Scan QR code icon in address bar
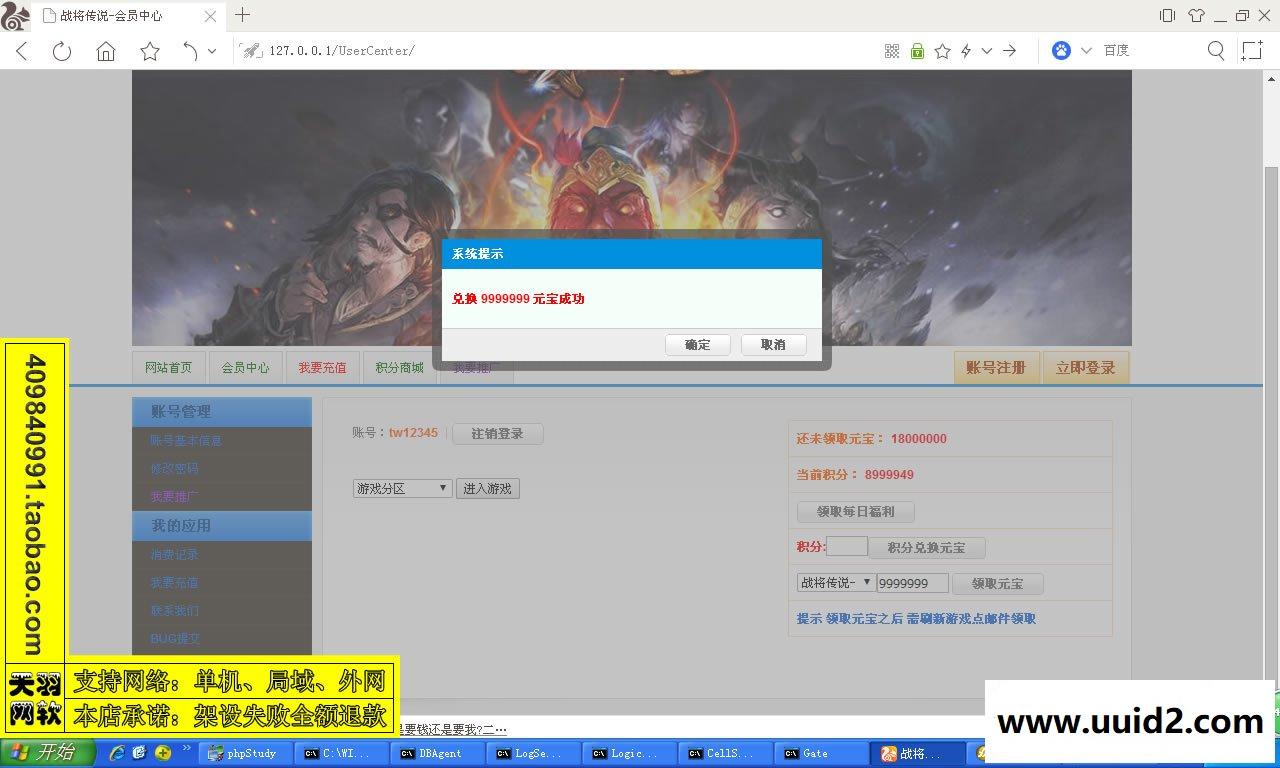 (892, 51)
